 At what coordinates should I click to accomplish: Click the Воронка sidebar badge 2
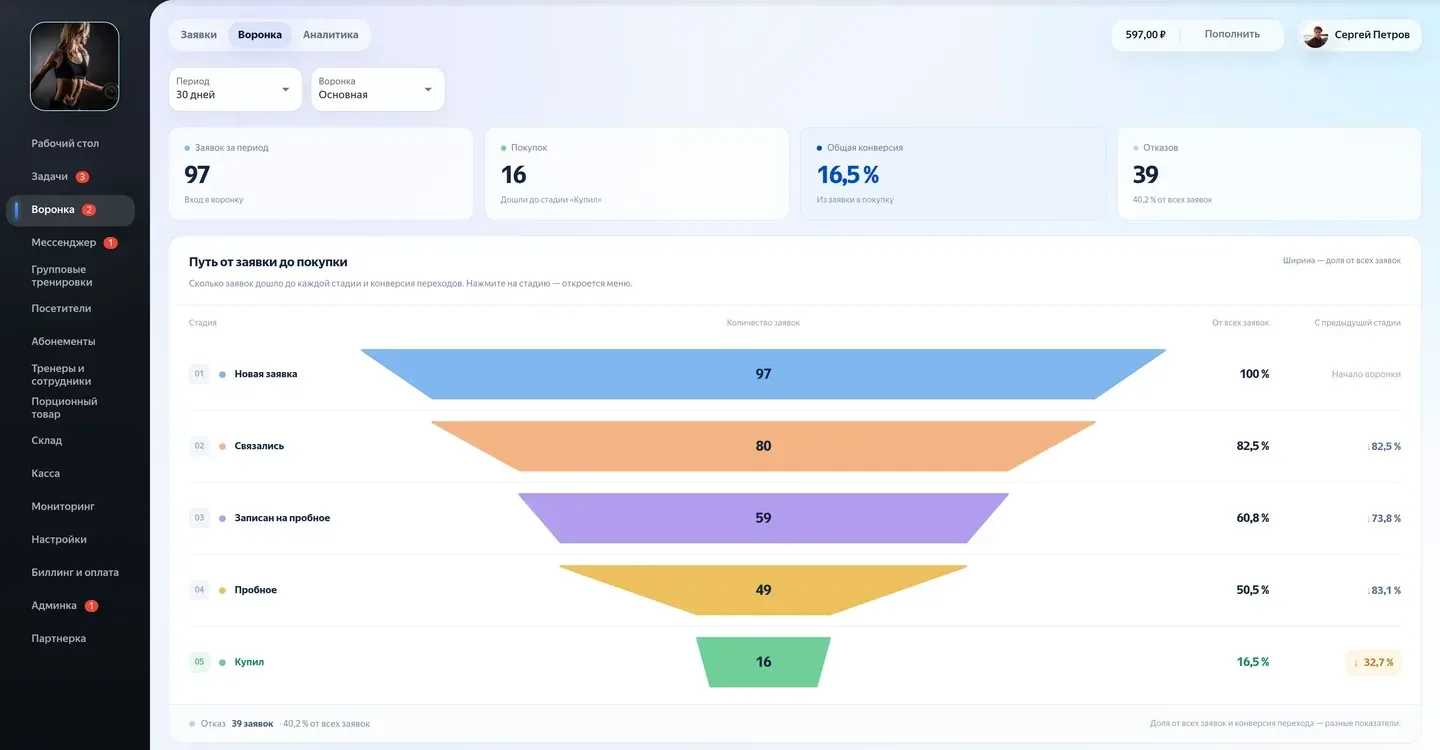(89, 210)
